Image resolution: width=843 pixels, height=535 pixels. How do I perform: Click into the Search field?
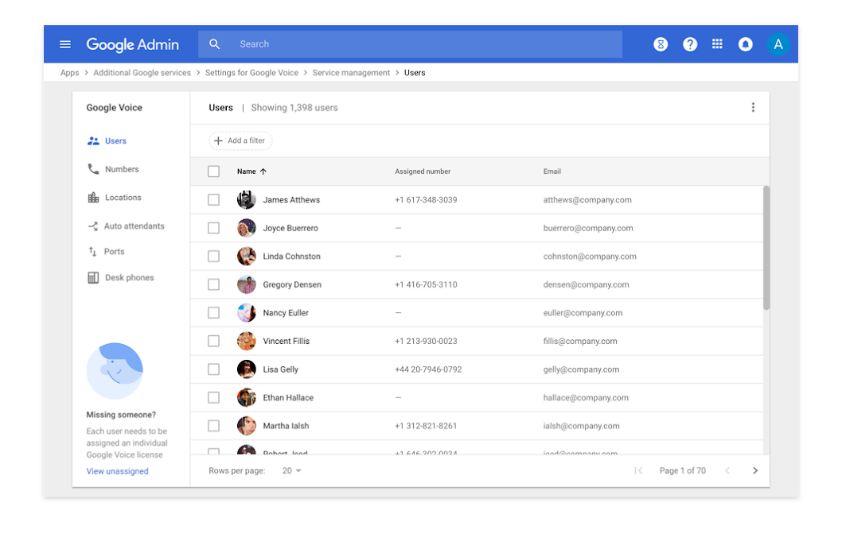pos(410,44)
